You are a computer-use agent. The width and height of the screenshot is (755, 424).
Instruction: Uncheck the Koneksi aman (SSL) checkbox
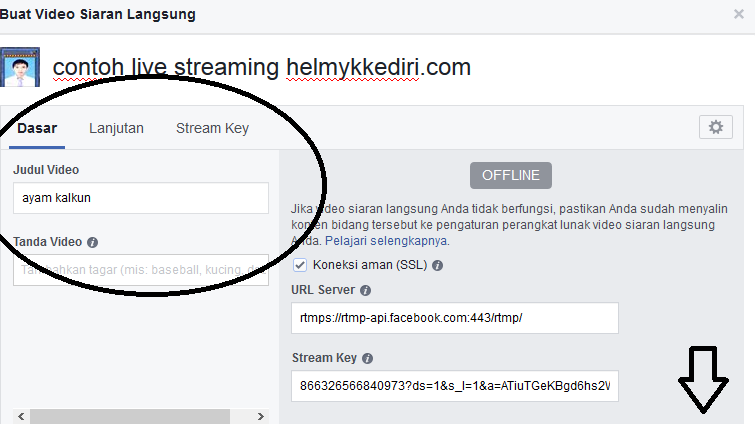[x=299, y=265]
